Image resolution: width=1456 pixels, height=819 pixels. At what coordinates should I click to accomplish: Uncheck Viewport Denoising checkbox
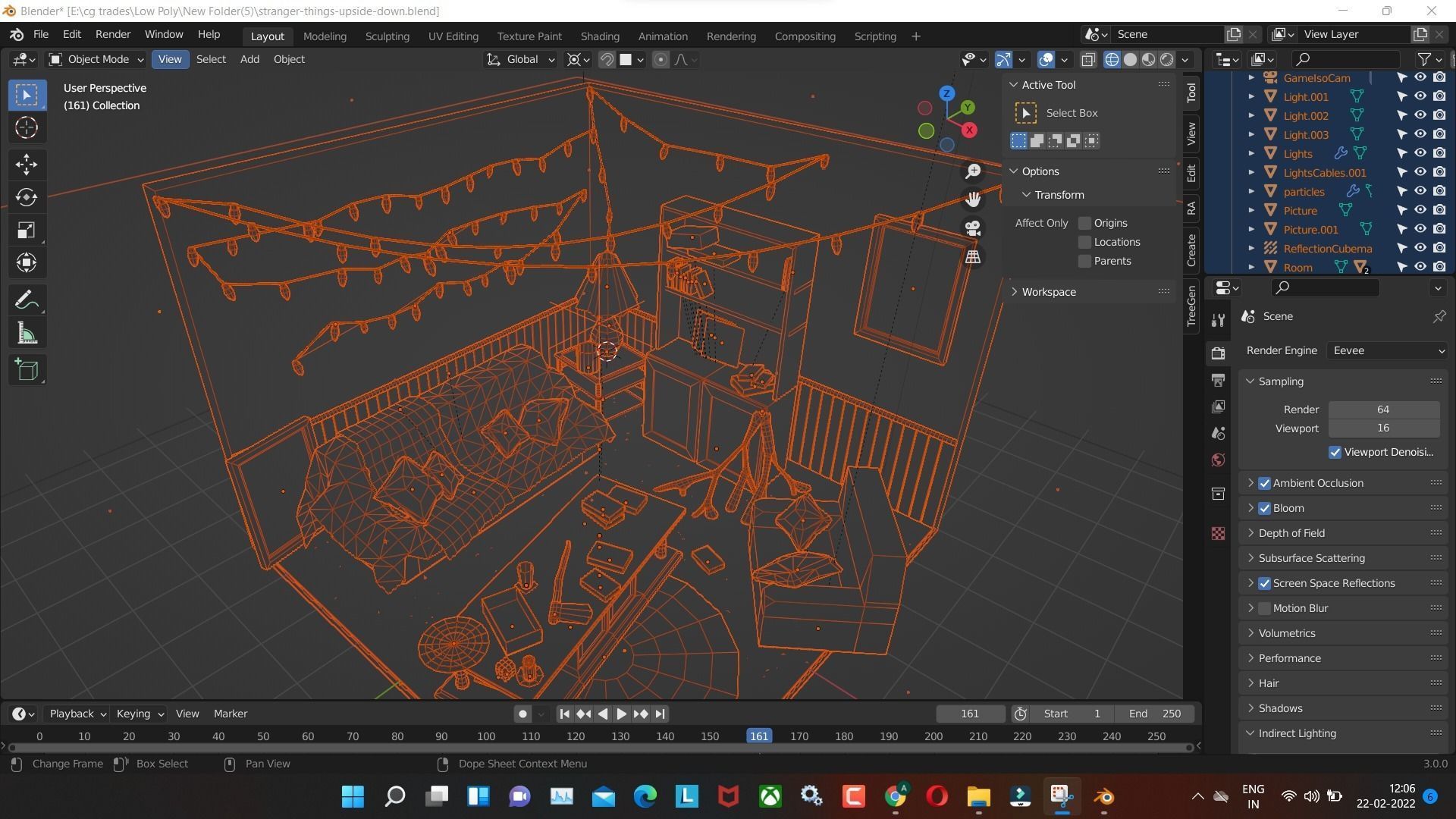[x=1335, y=452]
